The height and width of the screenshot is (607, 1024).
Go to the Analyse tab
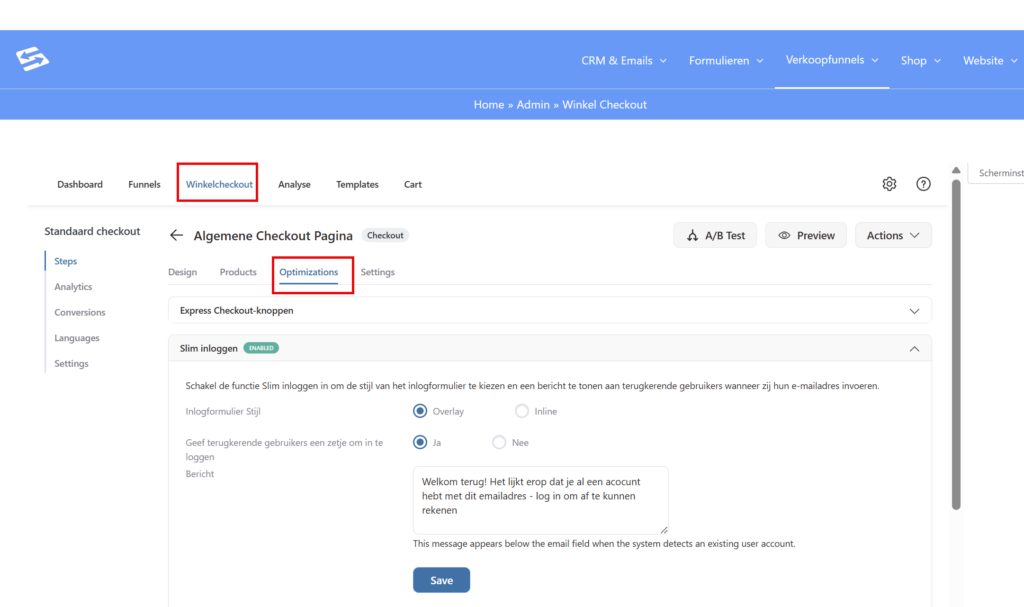point(294,184)
